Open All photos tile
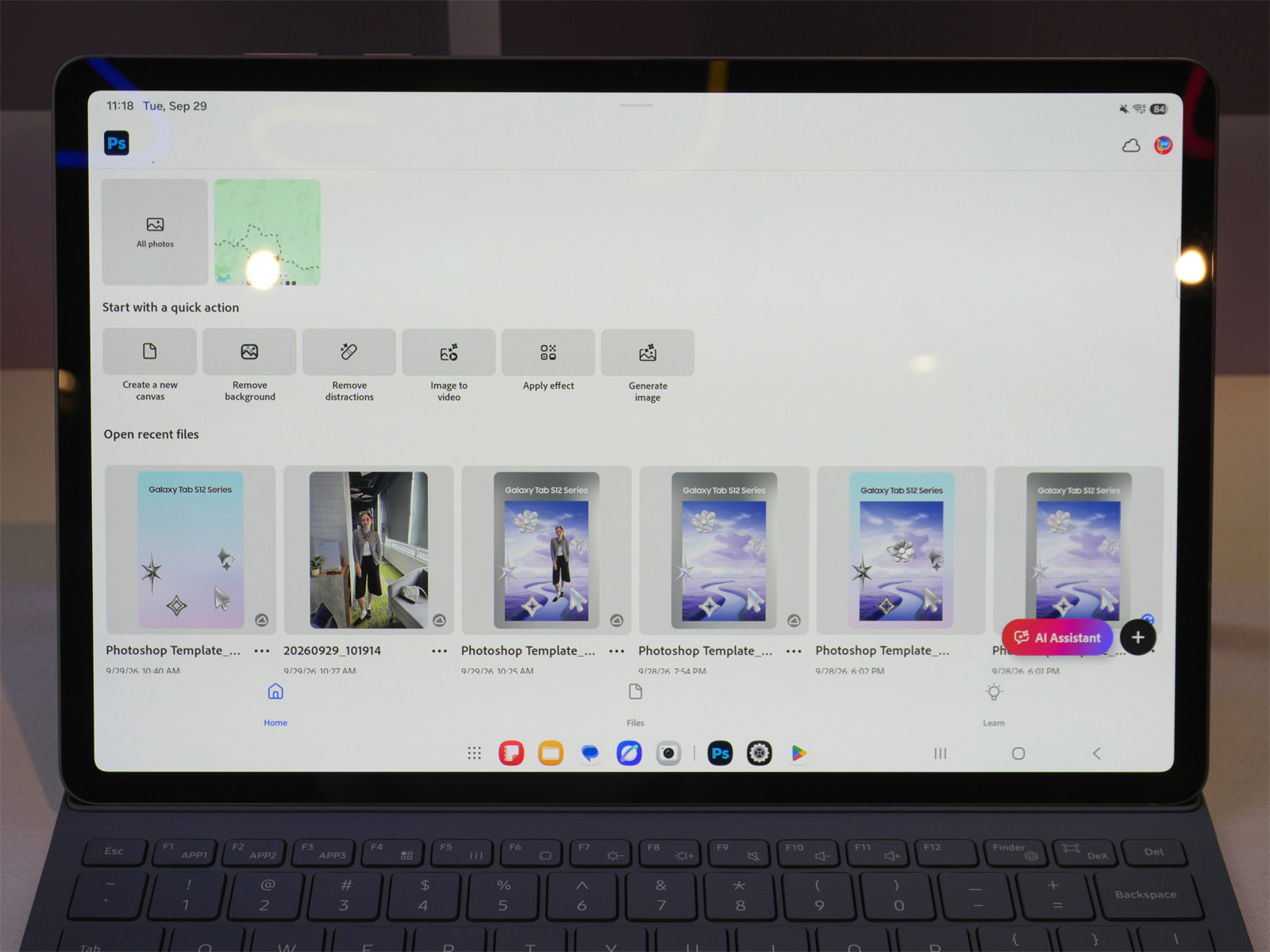1270x952 pixels. [x=155, y=232]
